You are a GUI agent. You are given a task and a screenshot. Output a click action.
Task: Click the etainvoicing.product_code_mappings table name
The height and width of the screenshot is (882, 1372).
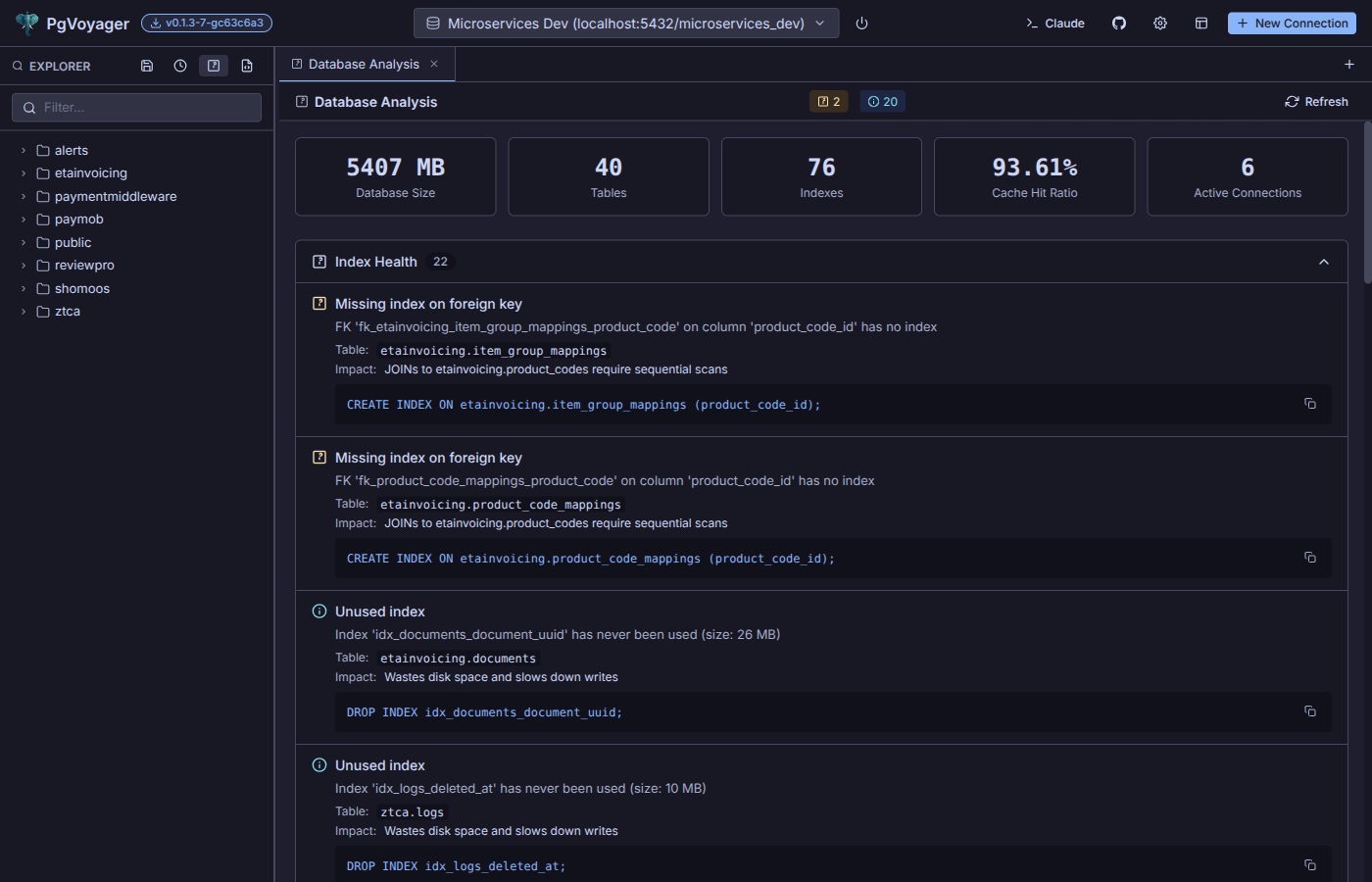click(x=500, y=505)
